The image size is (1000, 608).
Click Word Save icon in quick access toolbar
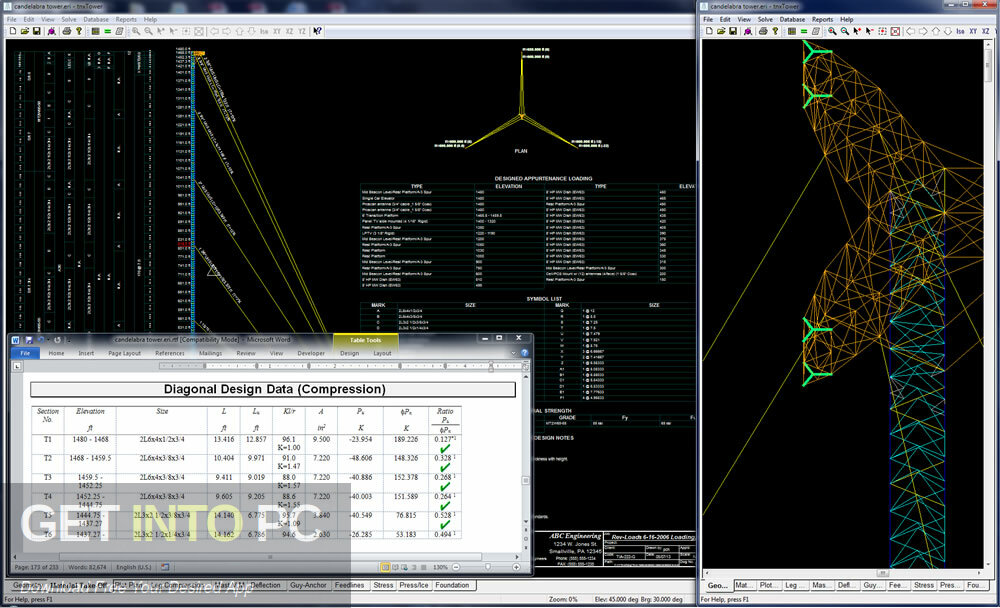coord(28,340)
